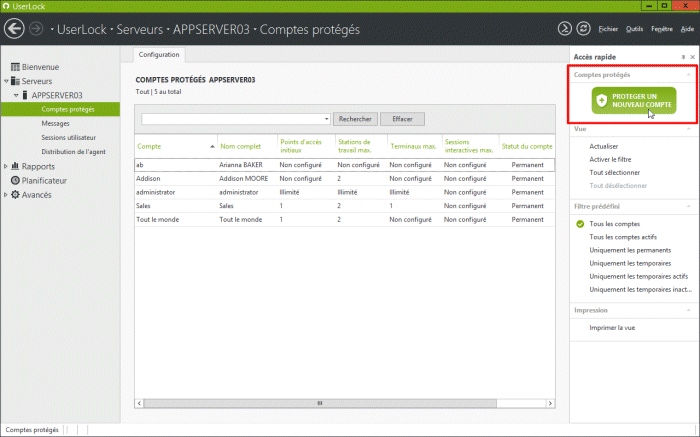Open Bienvenue in the sidebar
Image resolution: width=700 pixels, height=437 pixels.
[40, 67]
